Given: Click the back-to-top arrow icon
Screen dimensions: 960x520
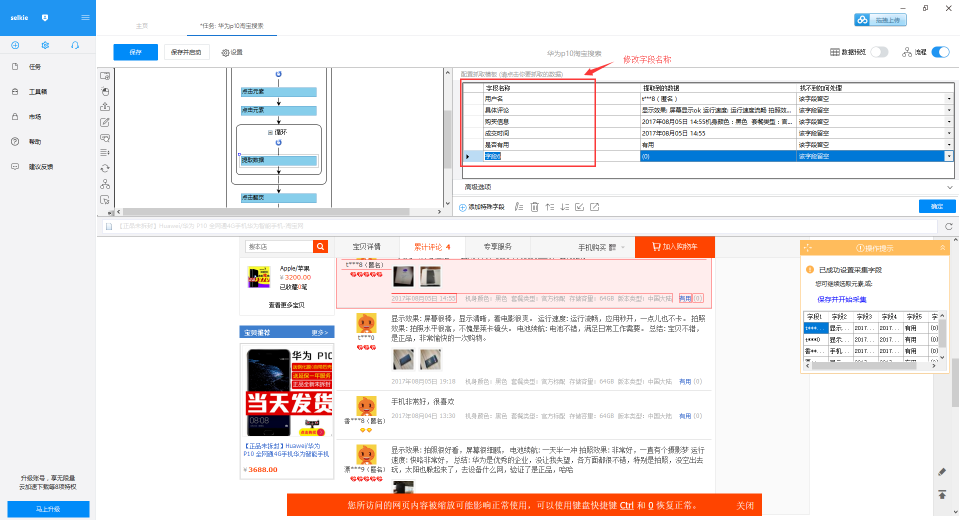Looking at the screenshot, I should [x=942, y=494].
